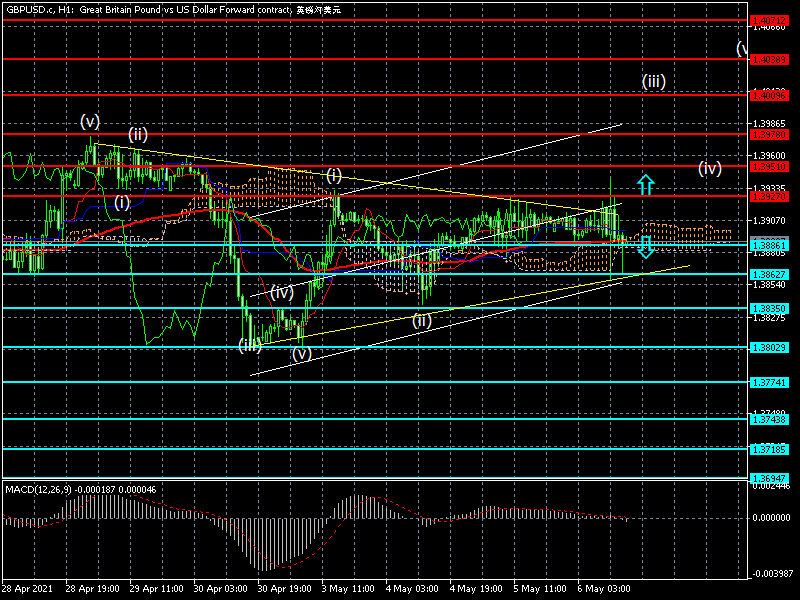Select the cyan 1.37185 price level label
The height and width of the screenshot is (600, 800).
[769, 449]
